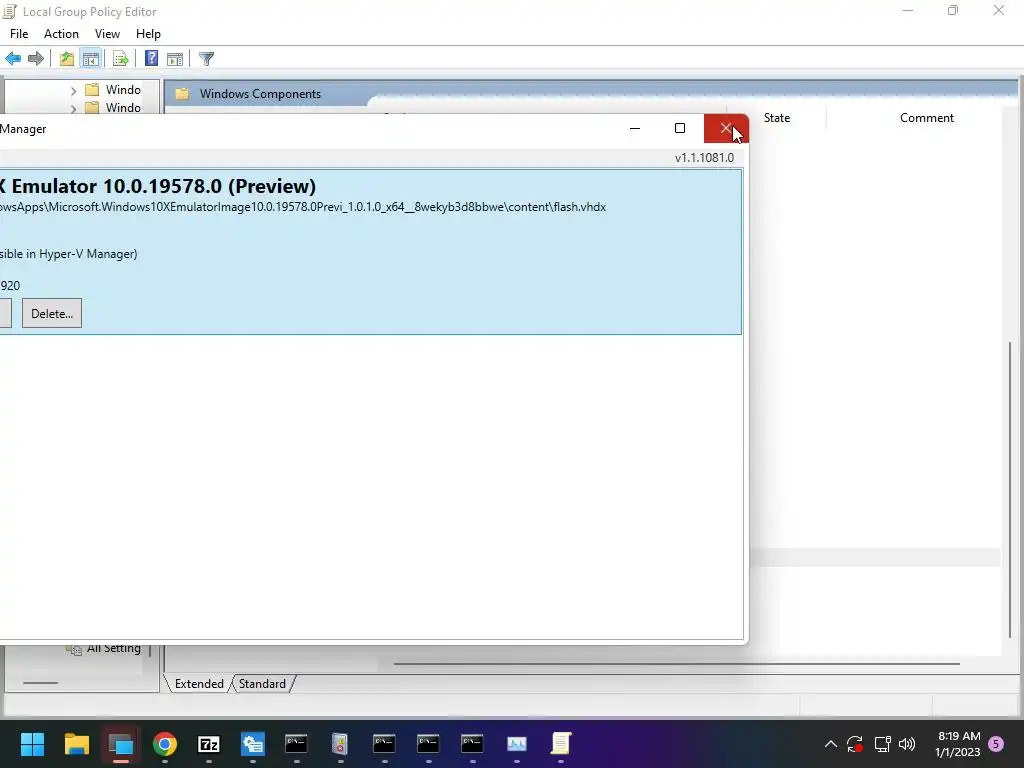
Task: Click the active emulator app taskbar icon
Action: (121, 744)
